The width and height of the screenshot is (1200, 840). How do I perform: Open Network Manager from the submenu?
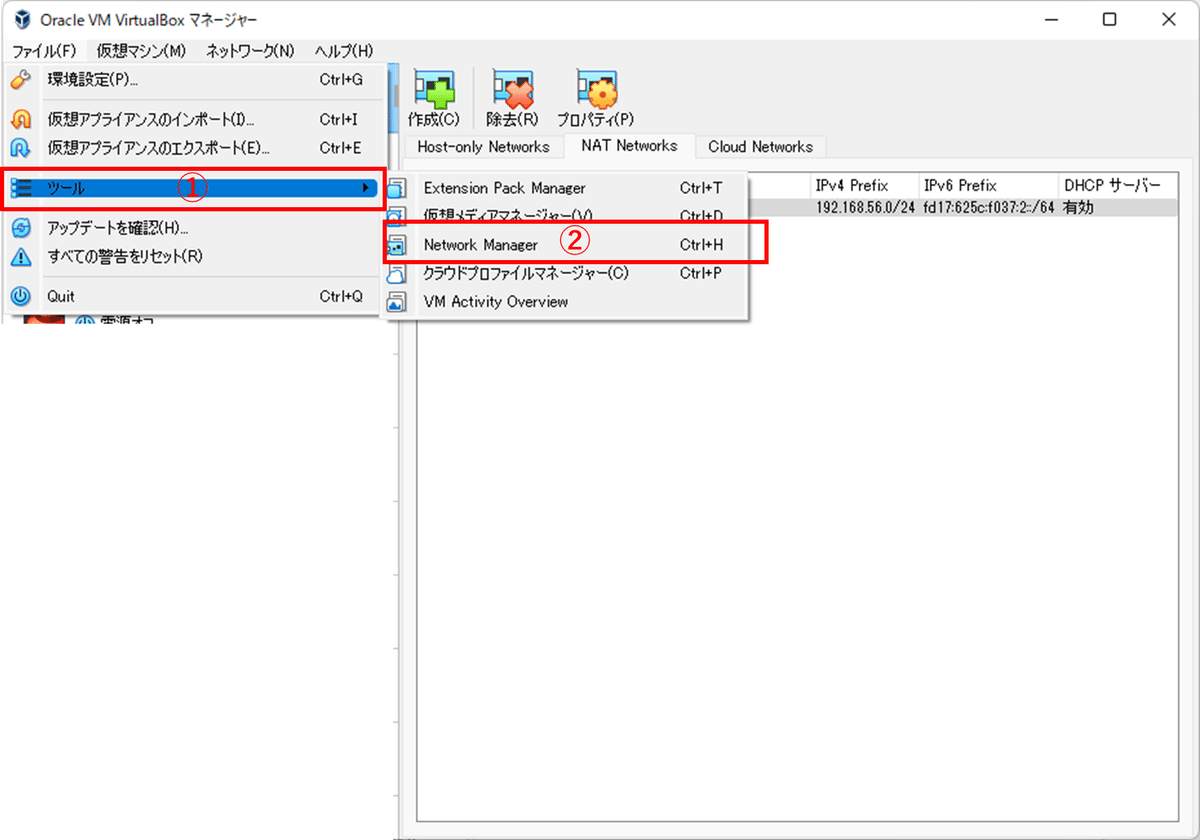coord(566,244)
